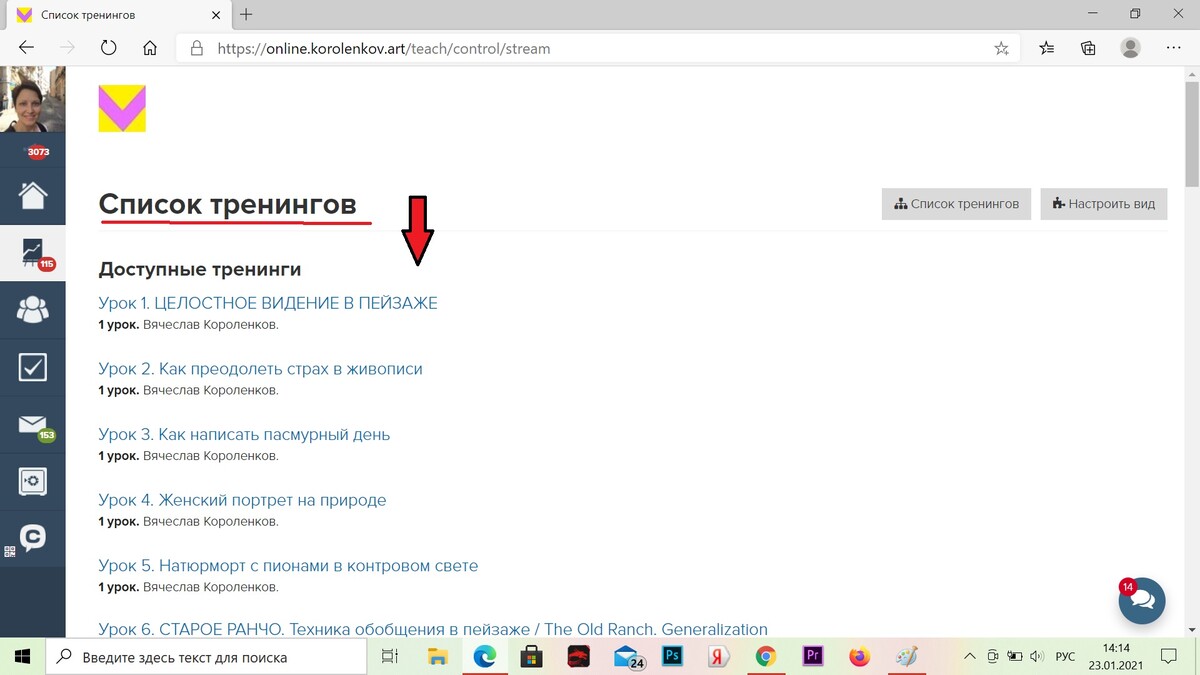Click the РУС language indicator
This screenshot has height=675, width=1200.
pos(1066,657)
